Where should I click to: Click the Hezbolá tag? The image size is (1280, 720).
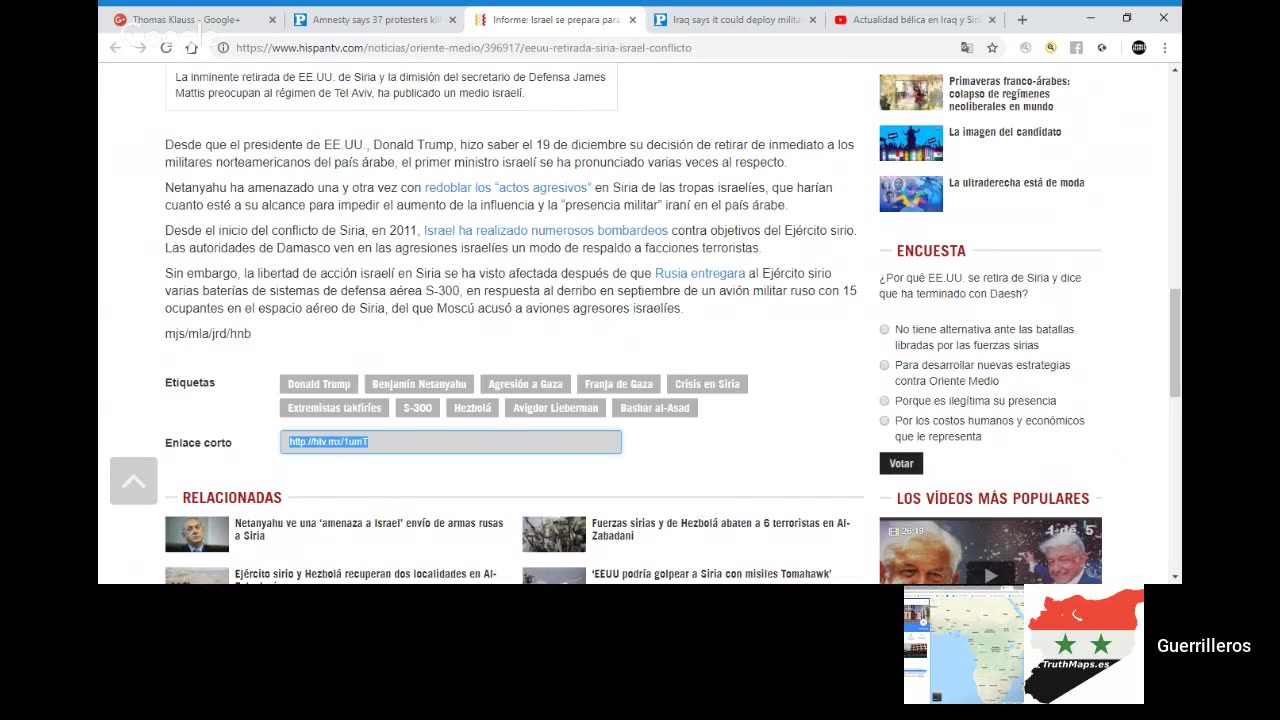[x=472, y=408]
